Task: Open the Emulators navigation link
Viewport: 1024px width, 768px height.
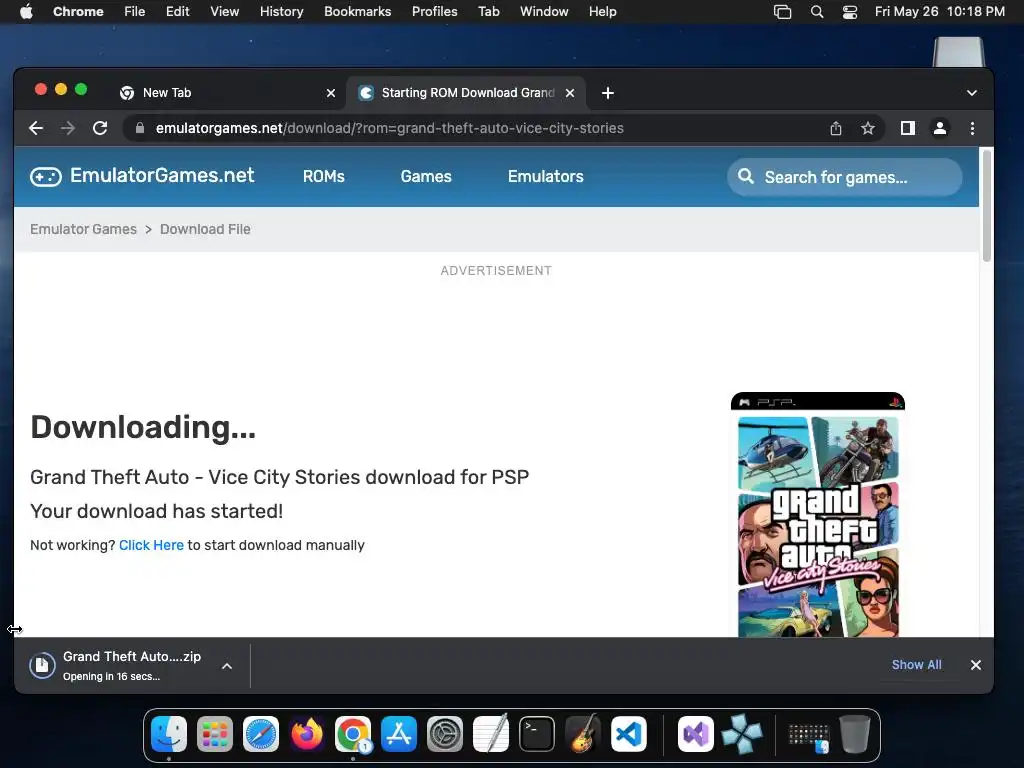Action: pyautogui.click(x=545, y=176)
